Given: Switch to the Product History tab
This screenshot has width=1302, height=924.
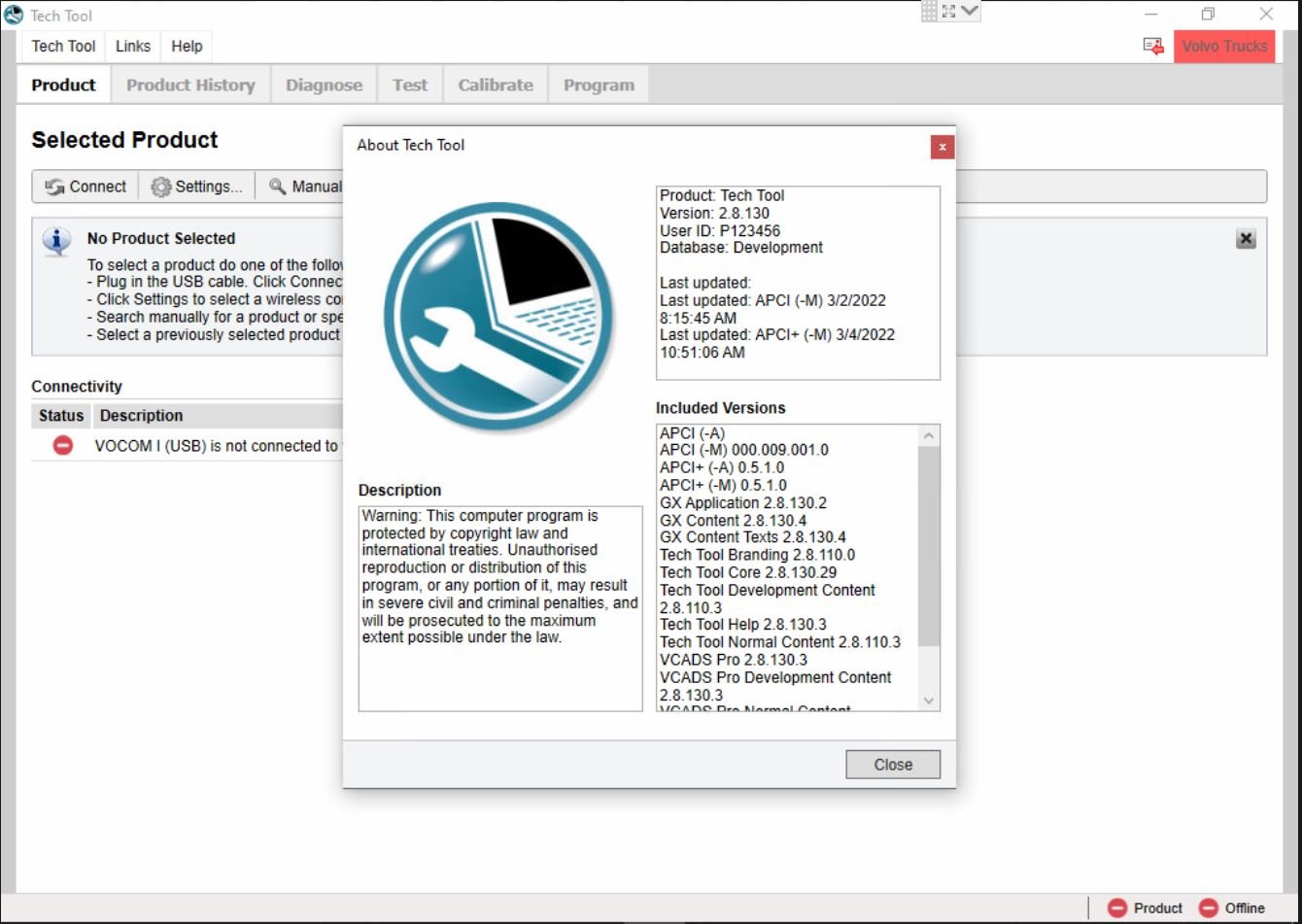Looking at the screenshot, I should 190,85.
